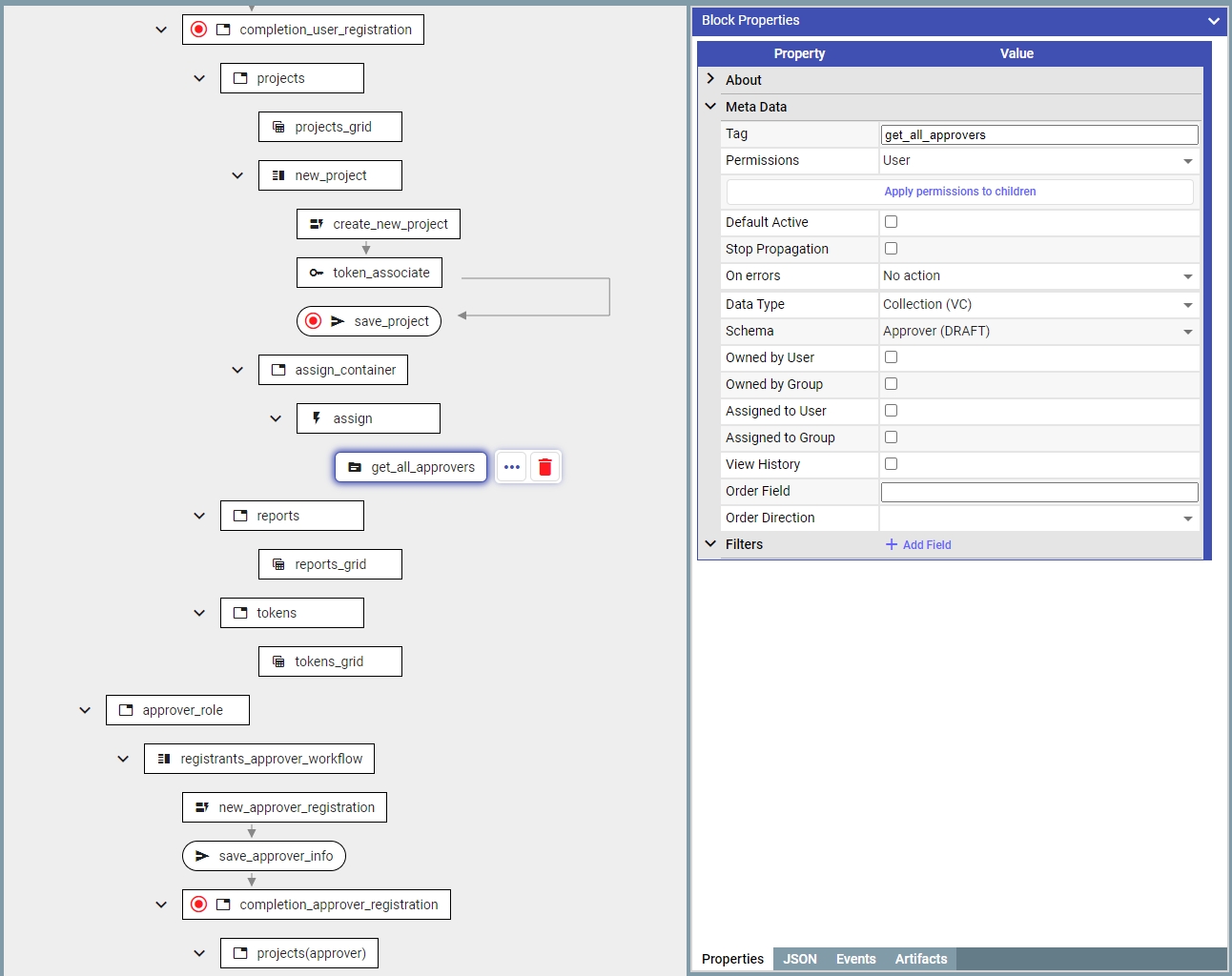Expand the About section
Screen dimensions: 1232x976
point(711,79)
